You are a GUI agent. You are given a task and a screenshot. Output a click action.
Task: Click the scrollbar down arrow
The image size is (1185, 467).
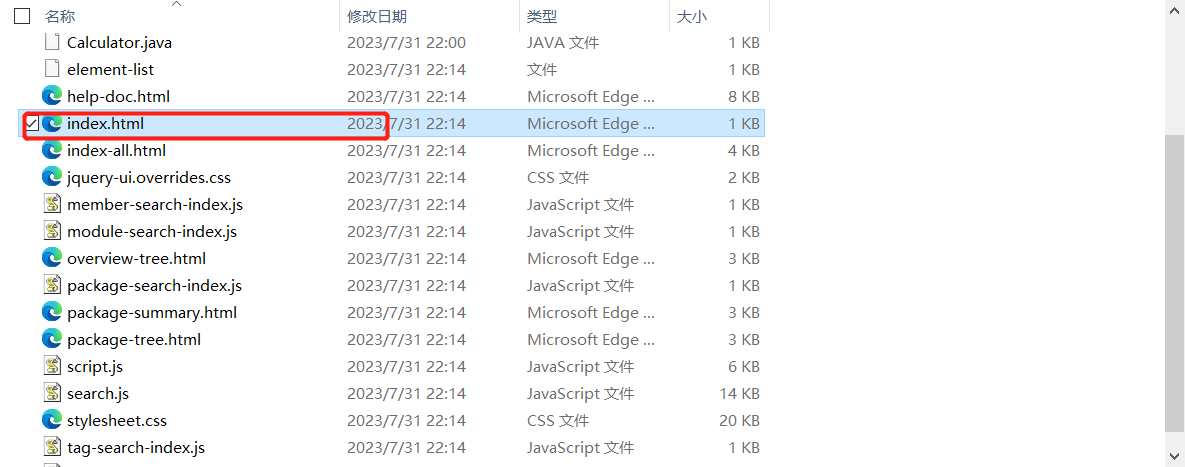click(x=1175, y=455)
